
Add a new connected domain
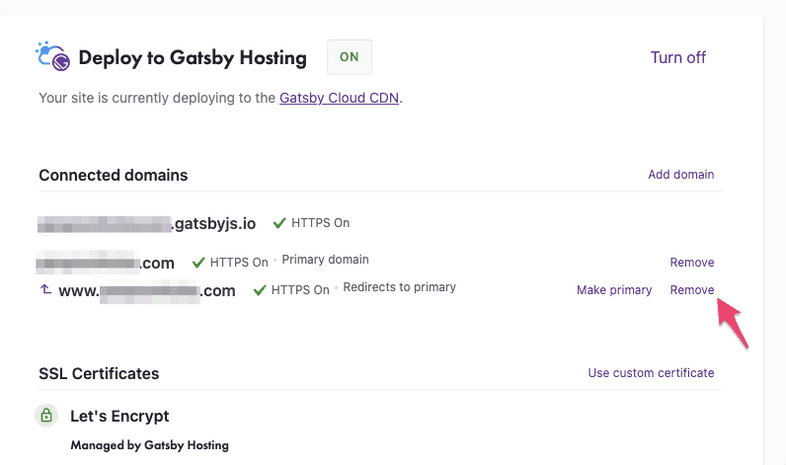(x=681, y=174)
